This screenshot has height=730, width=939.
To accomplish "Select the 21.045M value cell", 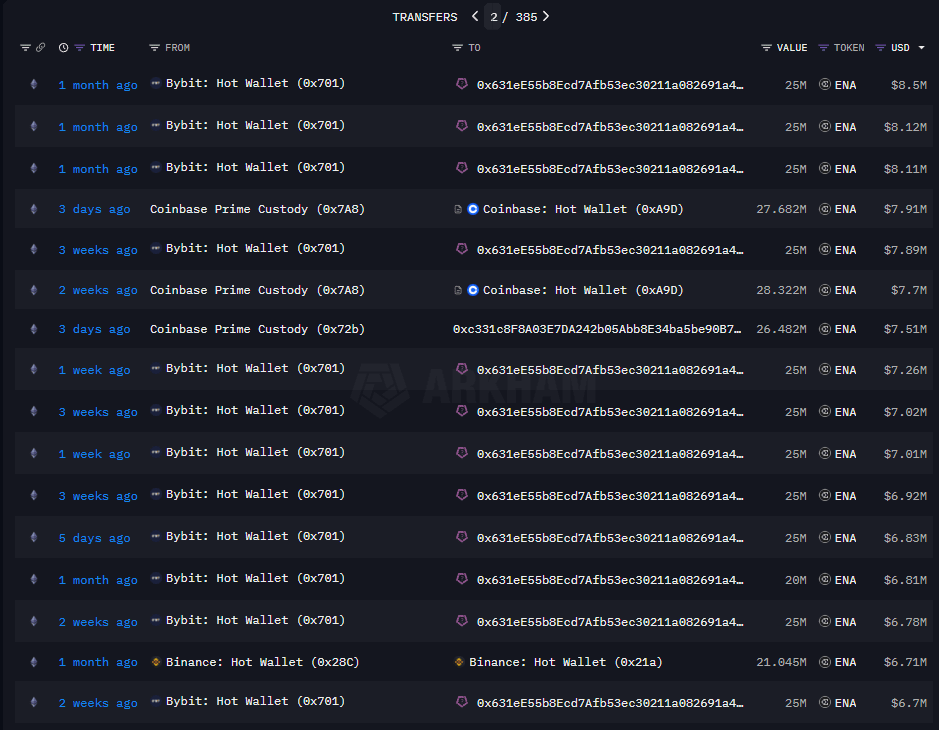I will [782, 662].
